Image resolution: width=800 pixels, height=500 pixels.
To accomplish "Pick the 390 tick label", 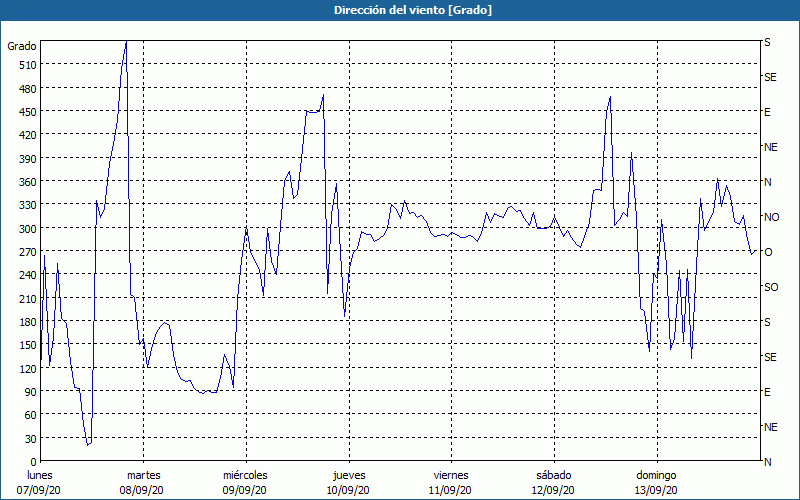I will tap(28, 159).
